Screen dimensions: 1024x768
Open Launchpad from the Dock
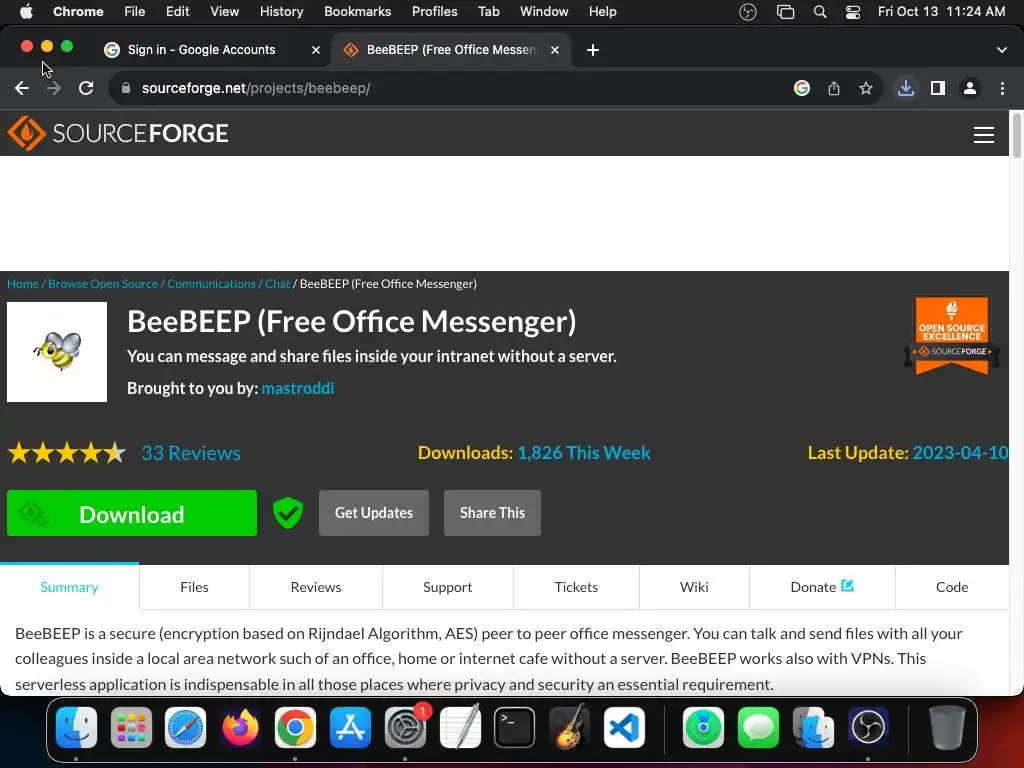tap(131, 727)
